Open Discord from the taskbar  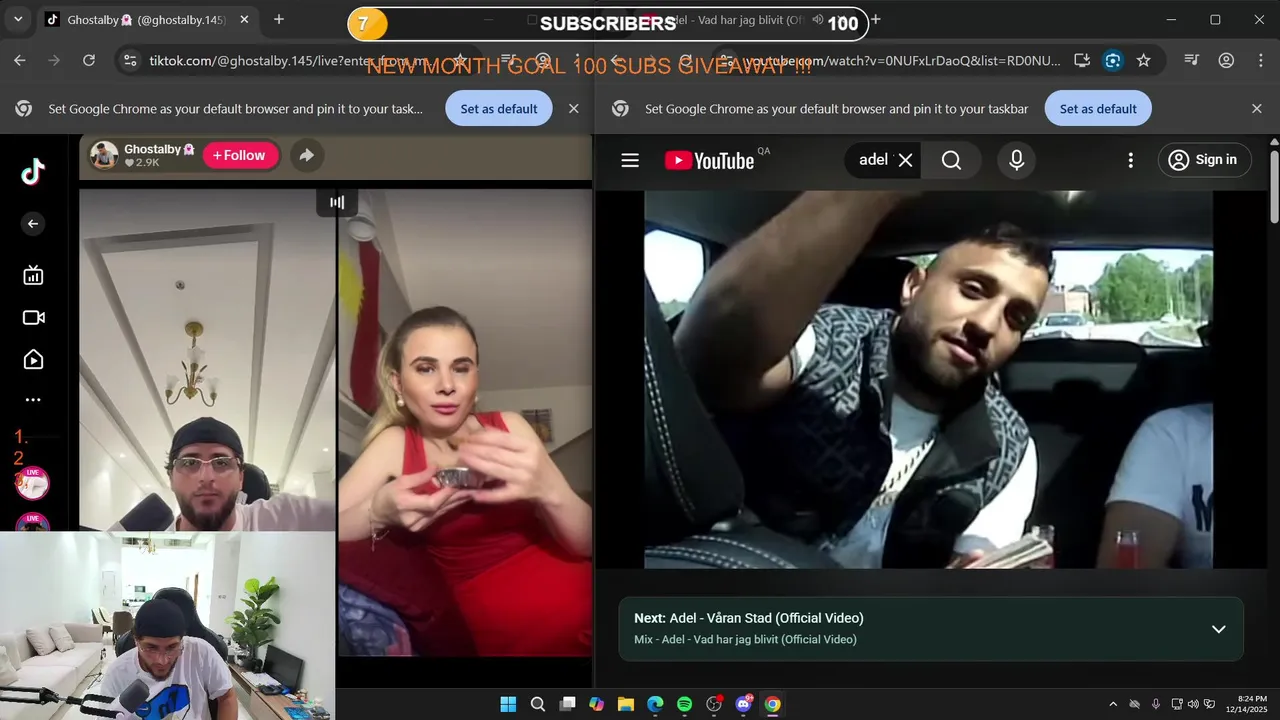tap(743, 704)
